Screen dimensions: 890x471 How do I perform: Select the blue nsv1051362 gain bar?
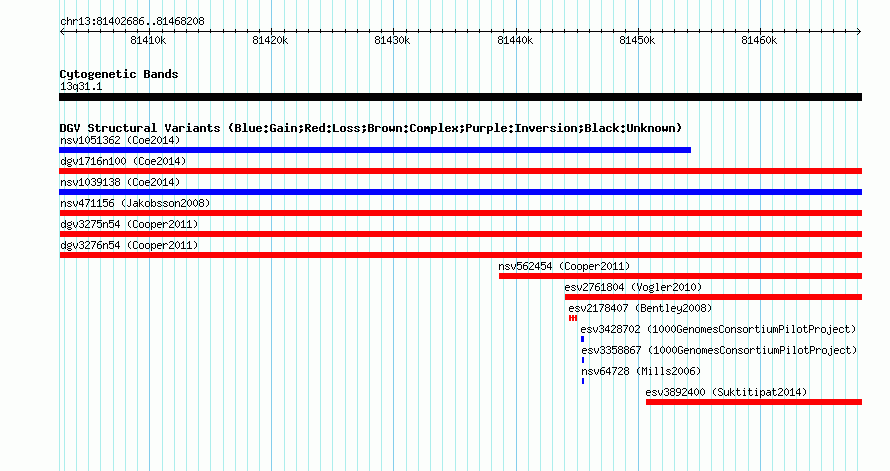click(375, 150)
